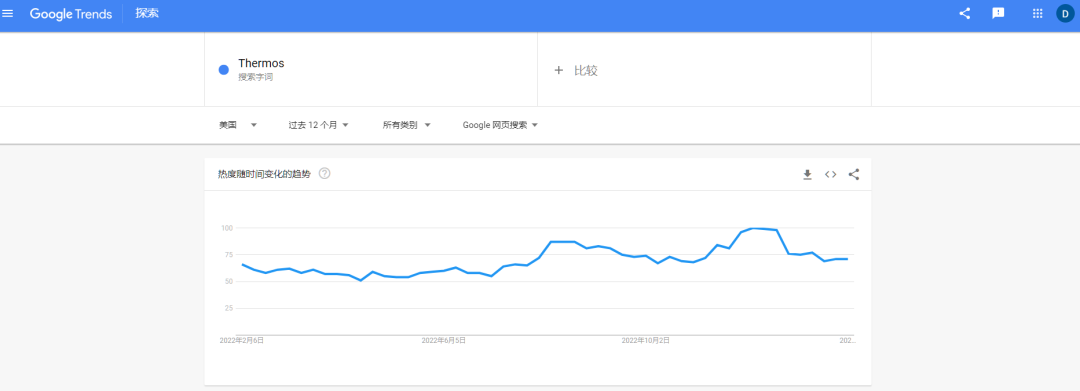1080x391 pixels.
Task: Click the chart peak near 100
Action: coord(754,228)
